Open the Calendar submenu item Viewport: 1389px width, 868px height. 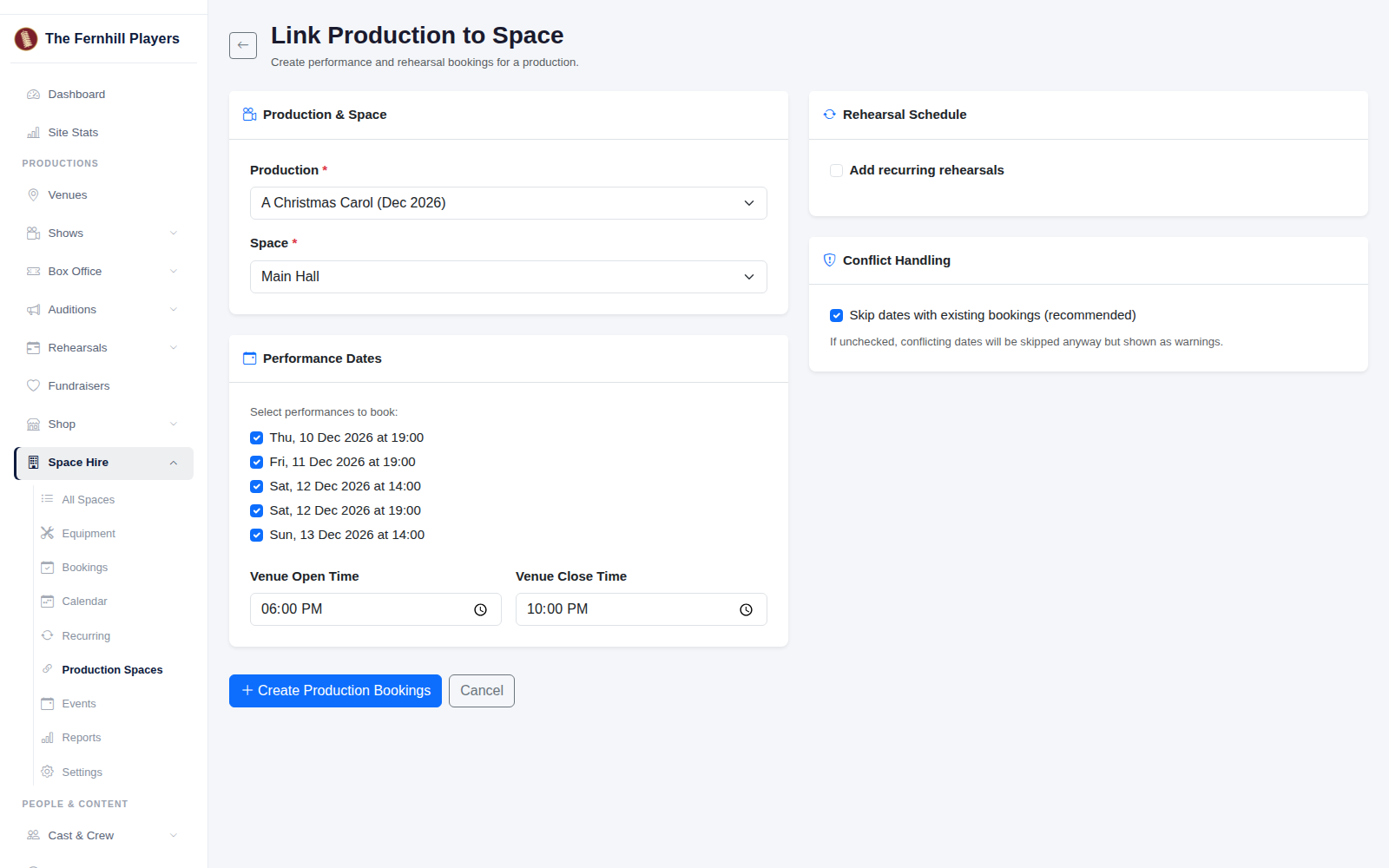click(x=84, y=601)
